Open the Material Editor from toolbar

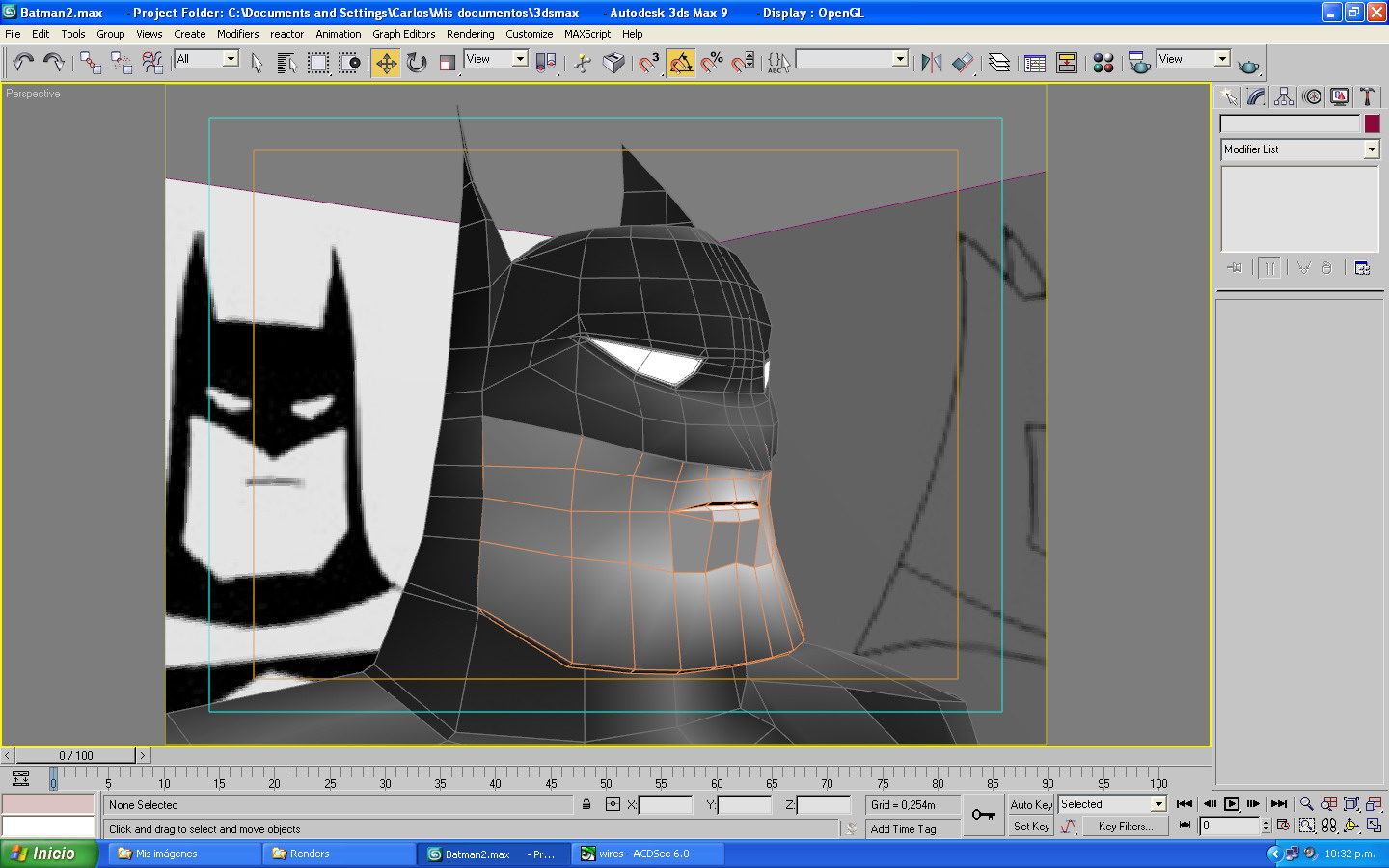(x=1103, y=63)
